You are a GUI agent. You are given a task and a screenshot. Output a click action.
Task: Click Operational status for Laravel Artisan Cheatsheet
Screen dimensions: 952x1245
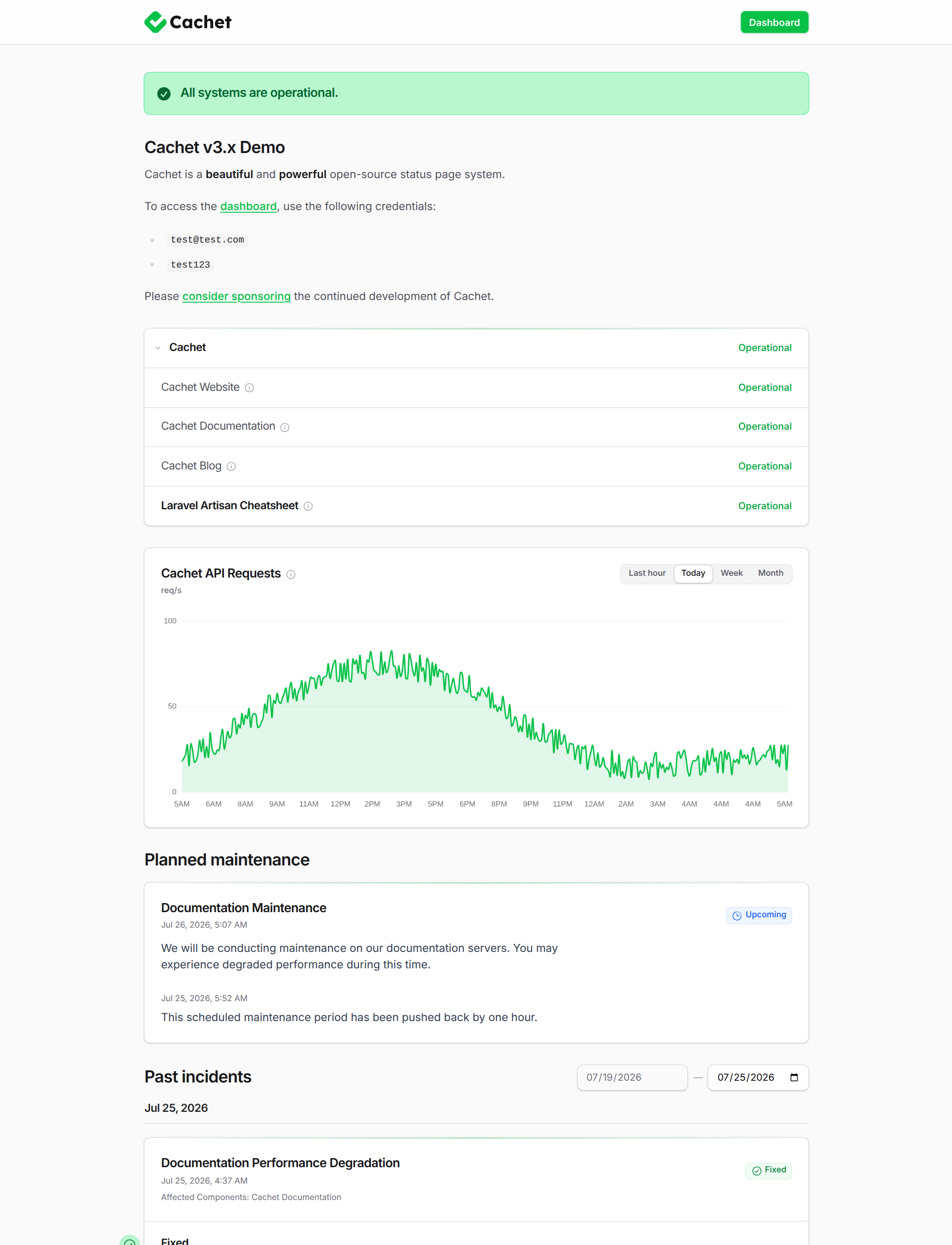764,506
